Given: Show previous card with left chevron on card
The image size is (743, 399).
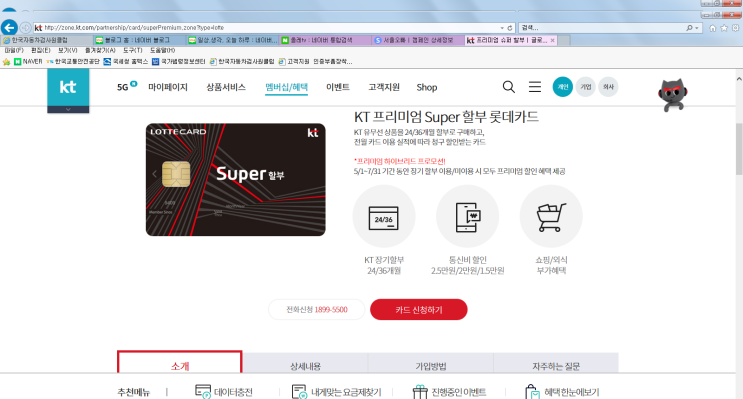Looking at the screenshot, I should click(154, 174).
